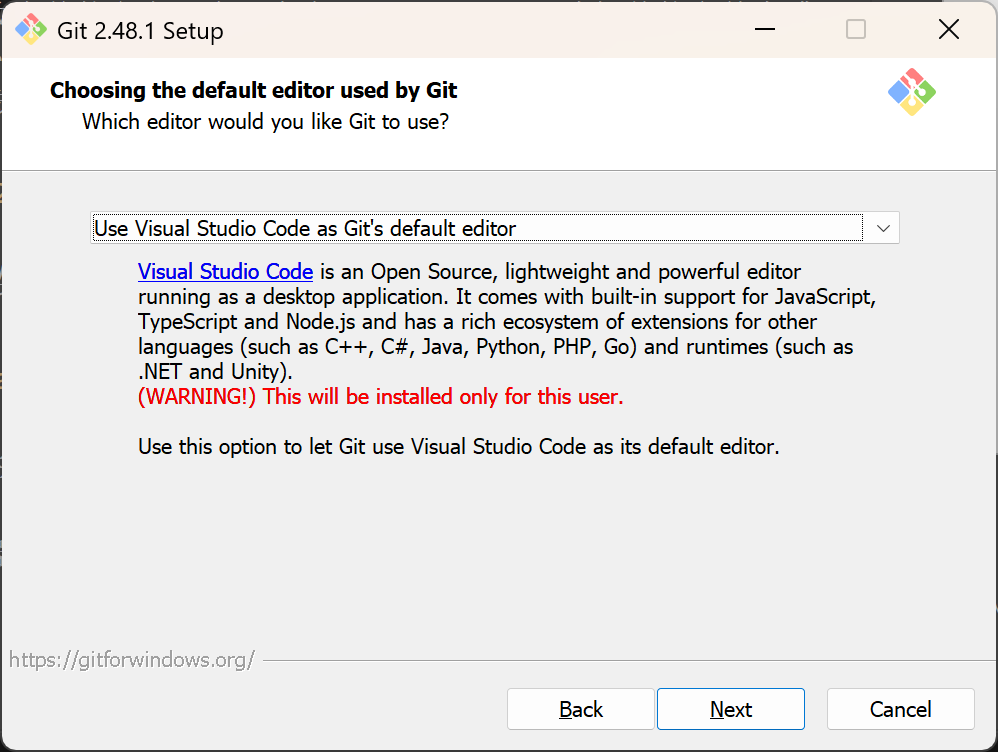
Task: Click Back to revisit the previous step
Action: tap(580, 709)
